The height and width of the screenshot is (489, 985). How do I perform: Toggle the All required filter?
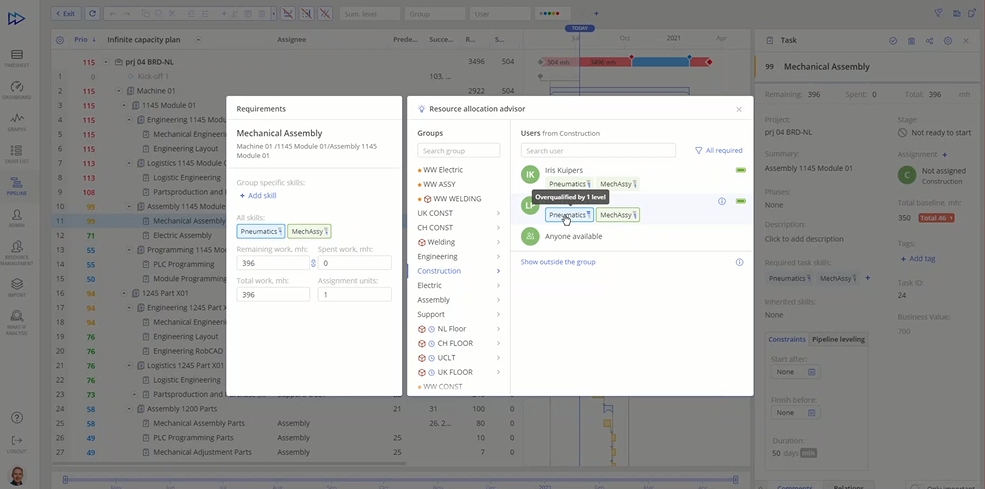pyautogui.click(x=719, y=150)
